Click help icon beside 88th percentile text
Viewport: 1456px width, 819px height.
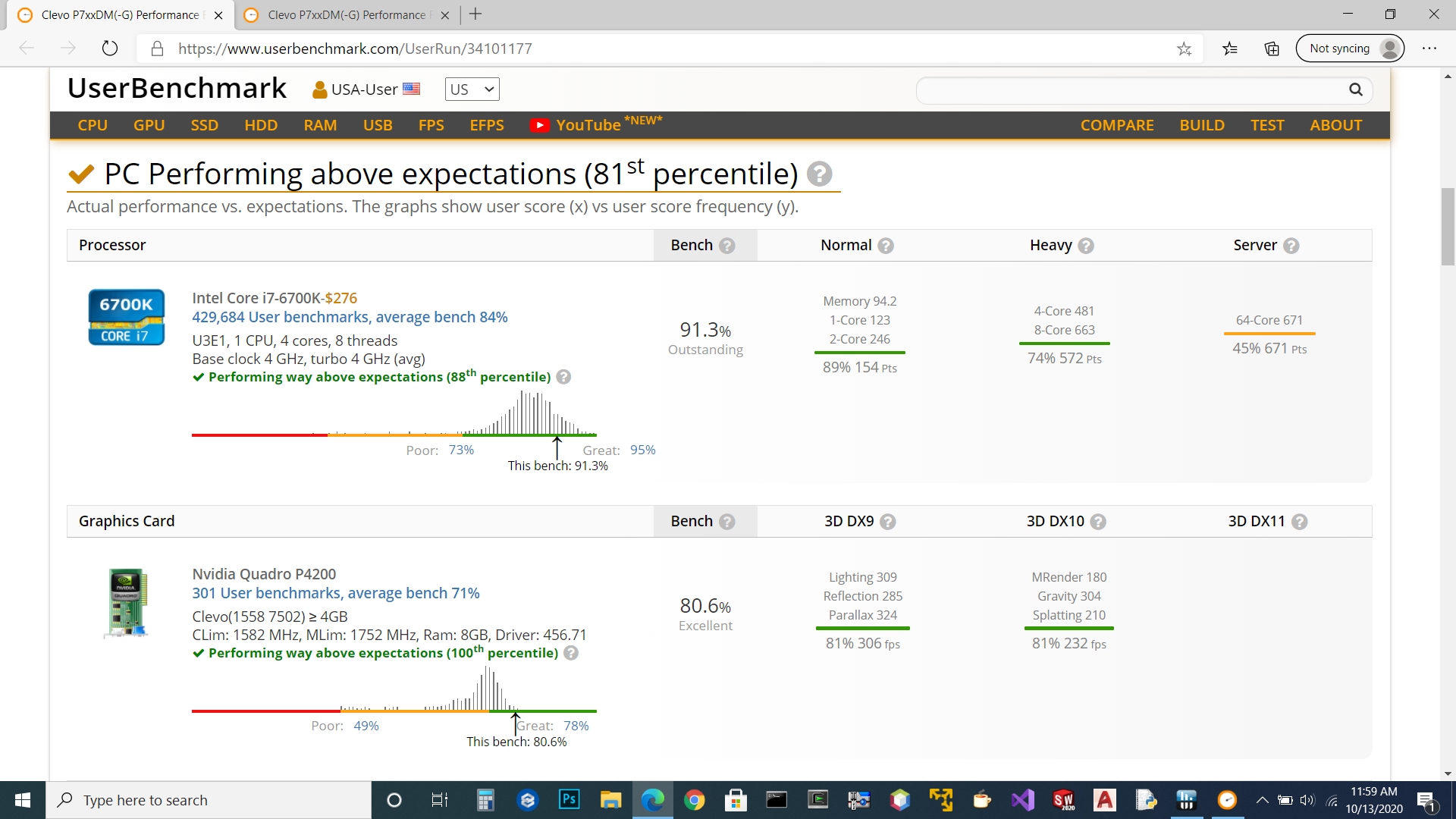click(563, 377)
